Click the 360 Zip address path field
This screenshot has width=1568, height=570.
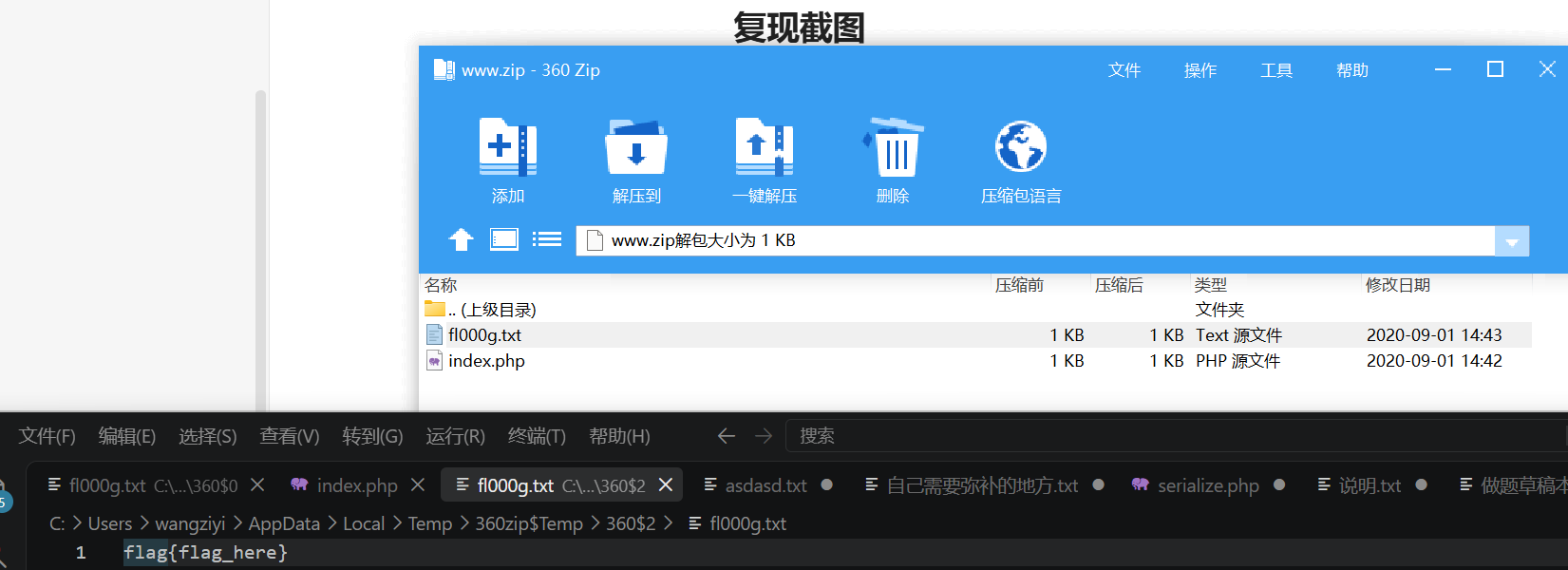click(1035, 241)
